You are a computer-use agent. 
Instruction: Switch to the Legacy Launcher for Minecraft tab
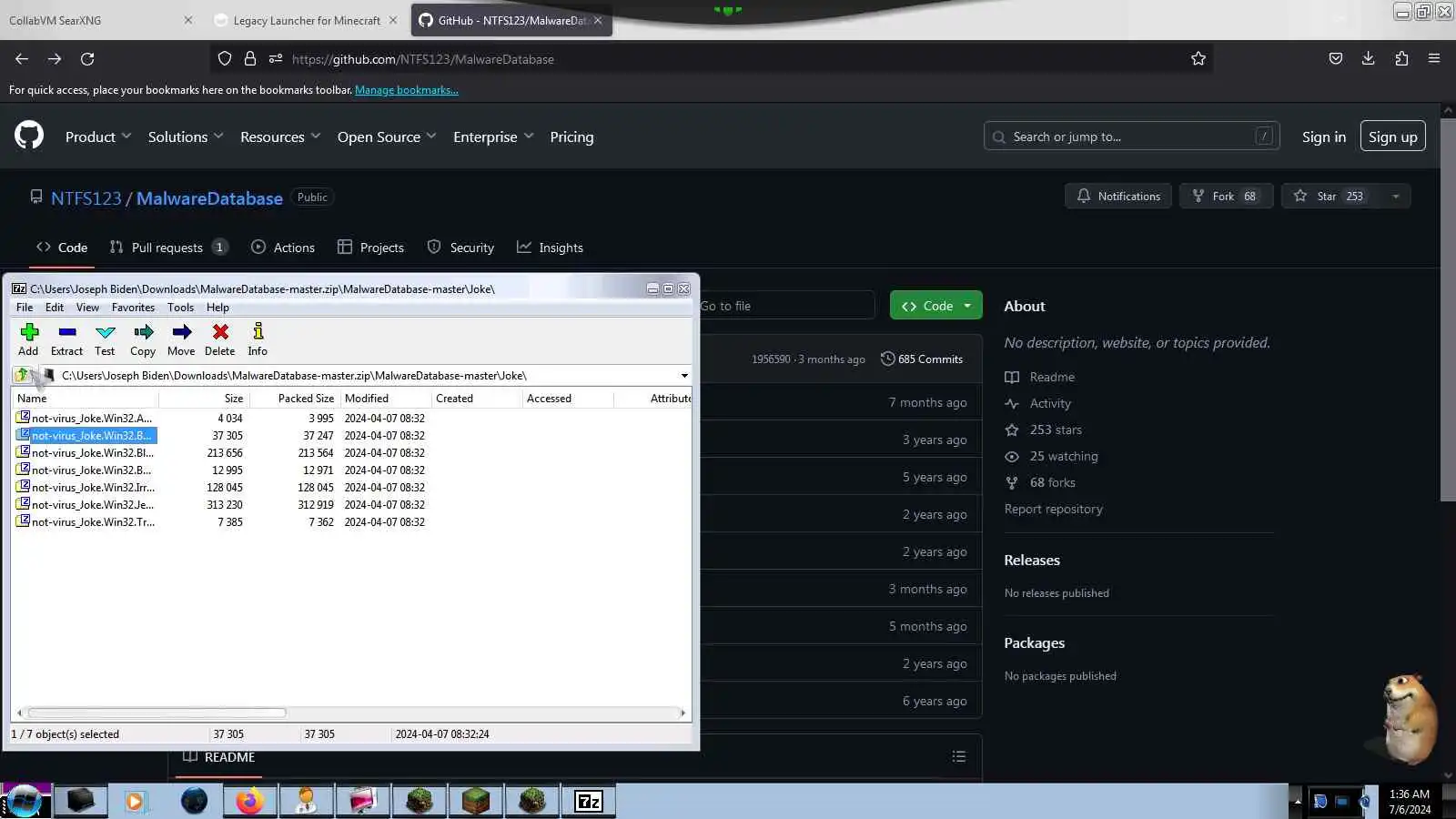pyautogui.click(x=307, y=20)
